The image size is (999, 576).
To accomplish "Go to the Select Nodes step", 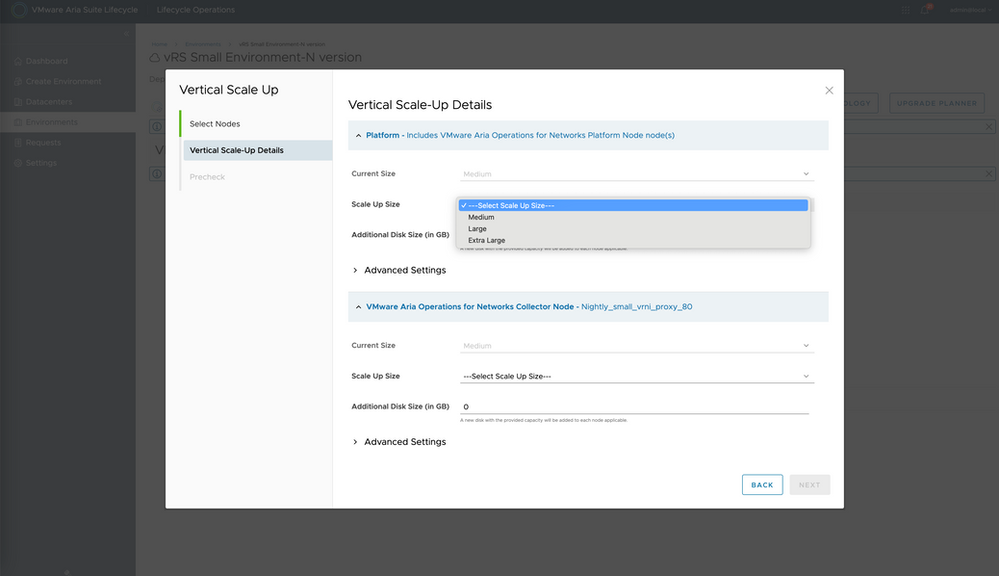I will click(x=215, y=124).
